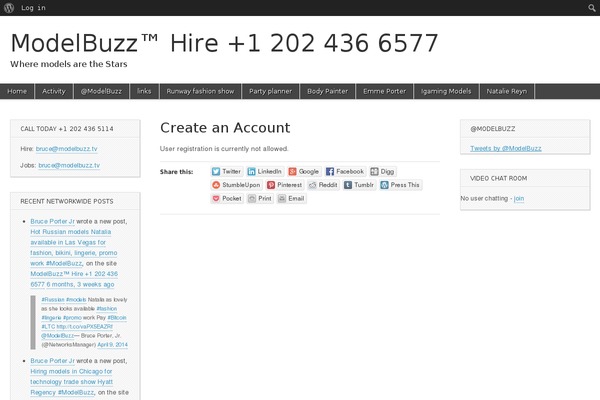Share via Twitter button
Viewport: 600px width, 400px height.
(x=227, y=171)
